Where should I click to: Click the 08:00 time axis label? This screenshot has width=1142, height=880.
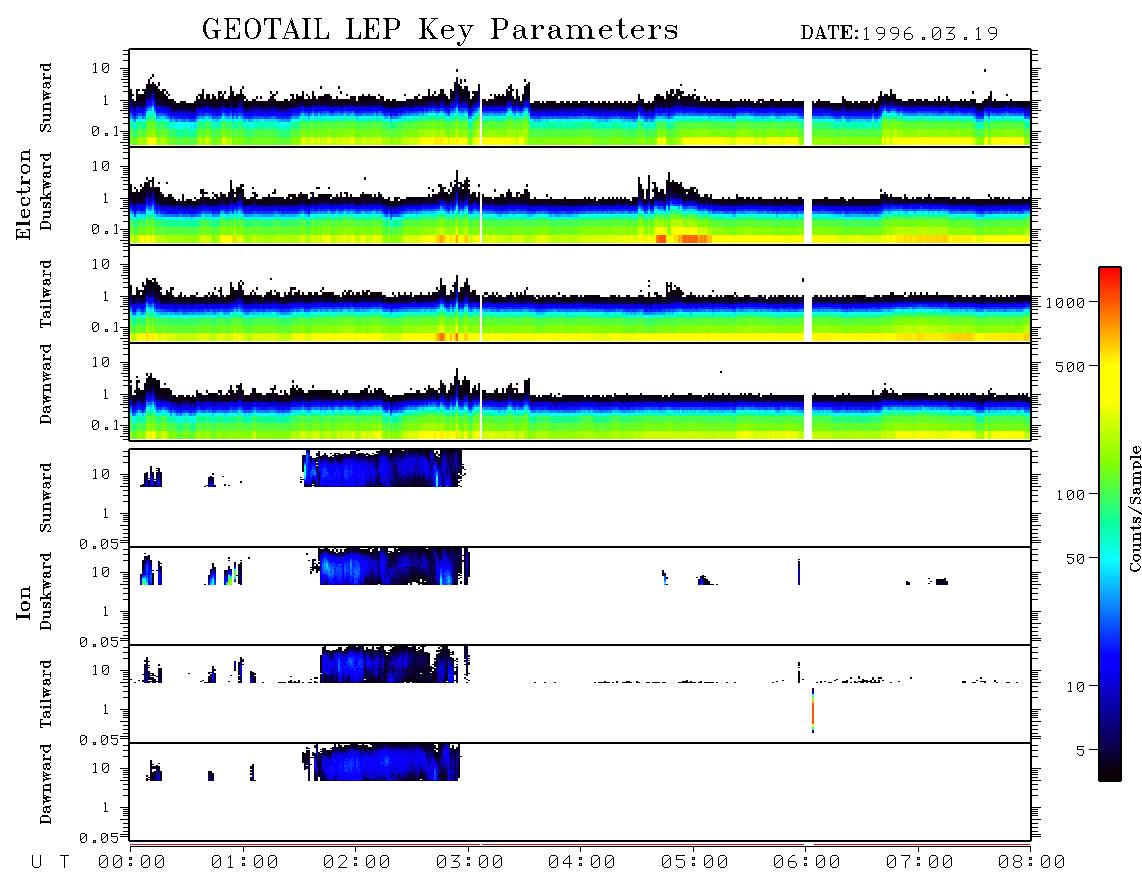point(1032,862)
